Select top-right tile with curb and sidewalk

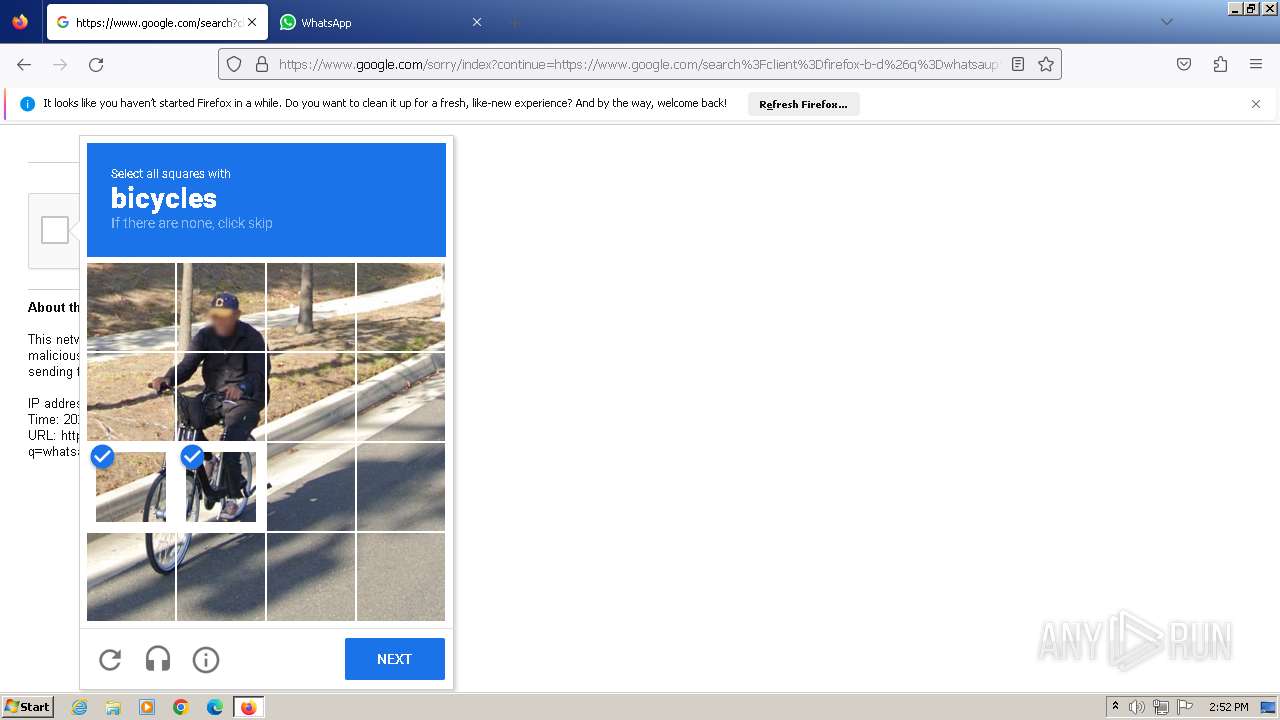click(x=401, y=307)
